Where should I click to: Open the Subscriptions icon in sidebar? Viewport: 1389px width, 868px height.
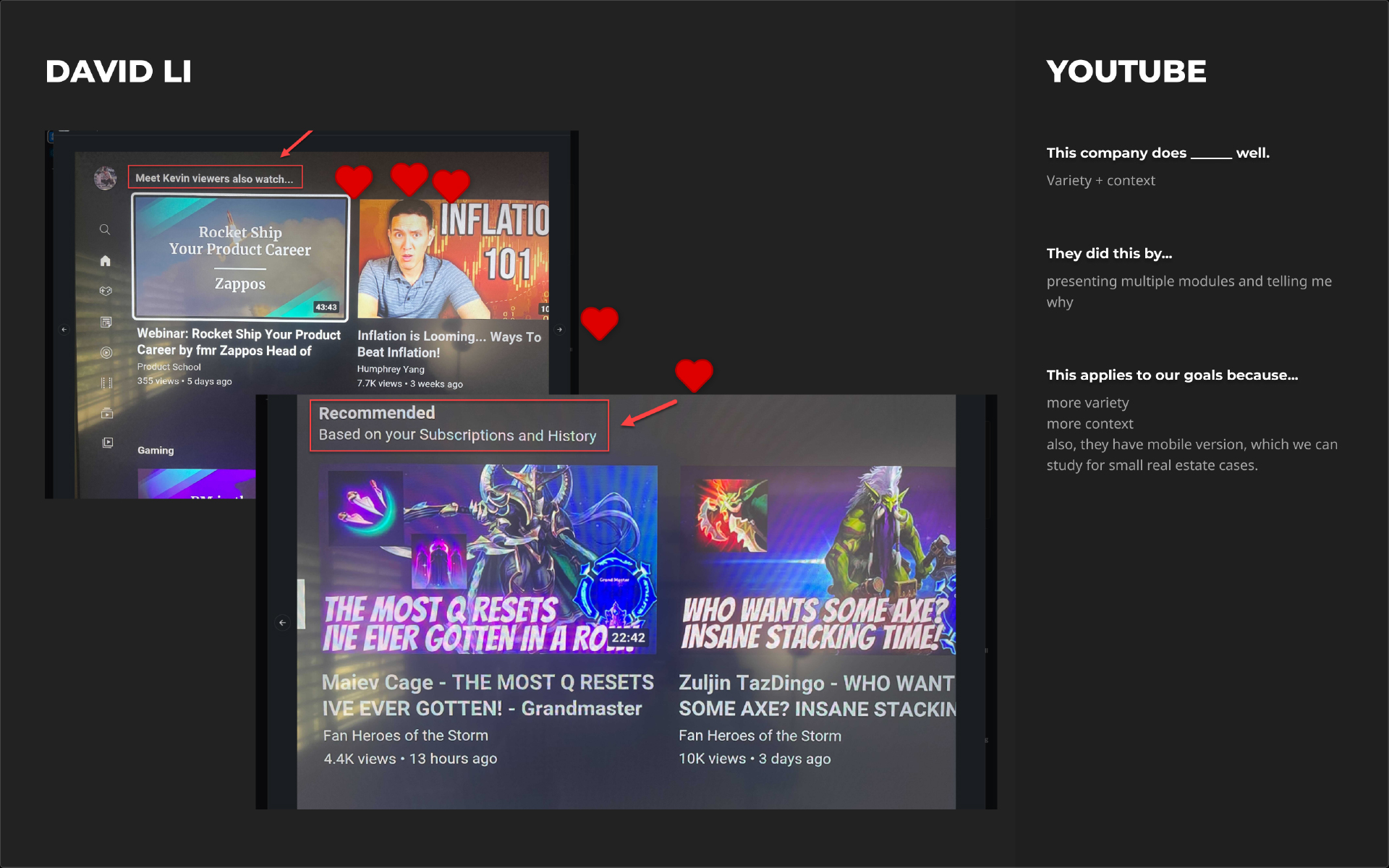(107, 413)
